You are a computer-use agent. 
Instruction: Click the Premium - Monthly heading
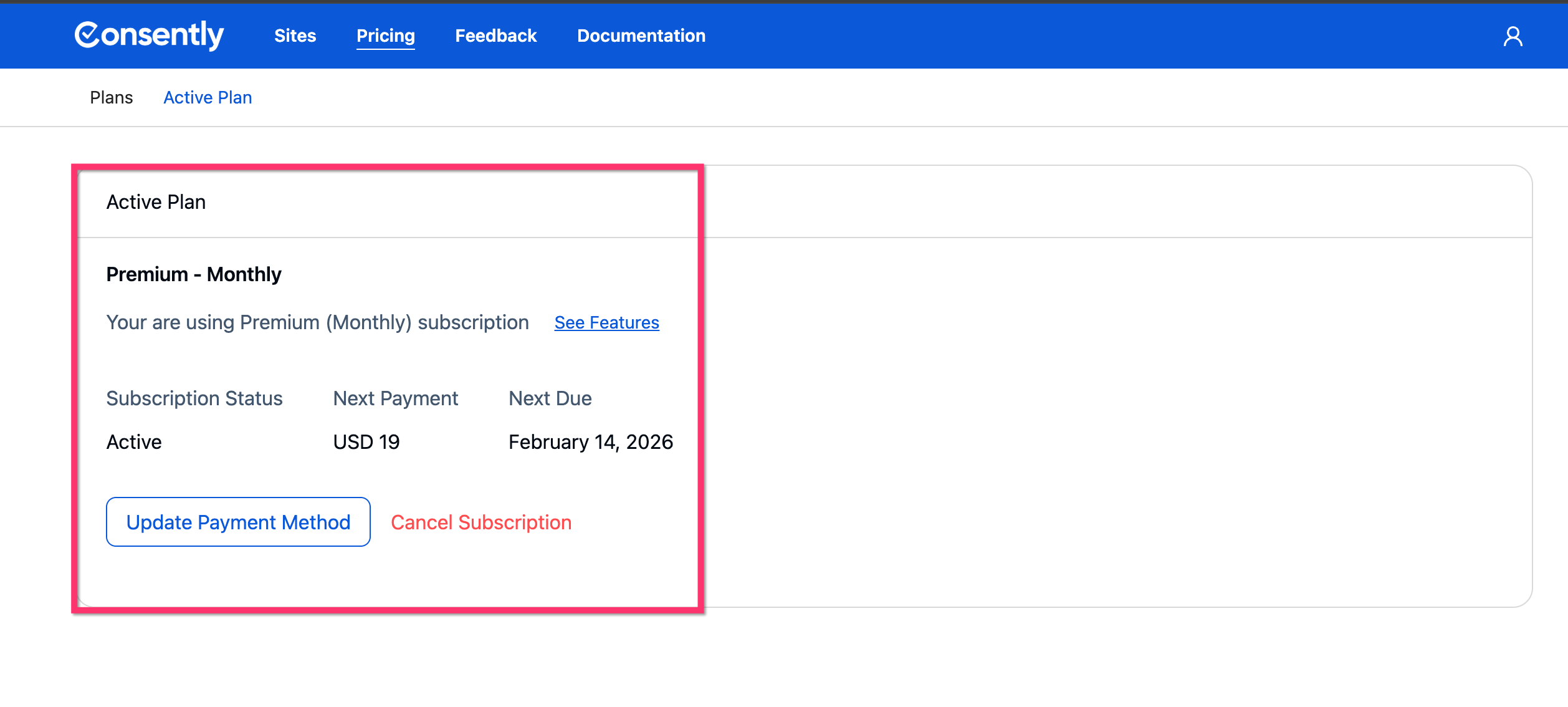tap(193, 274)
